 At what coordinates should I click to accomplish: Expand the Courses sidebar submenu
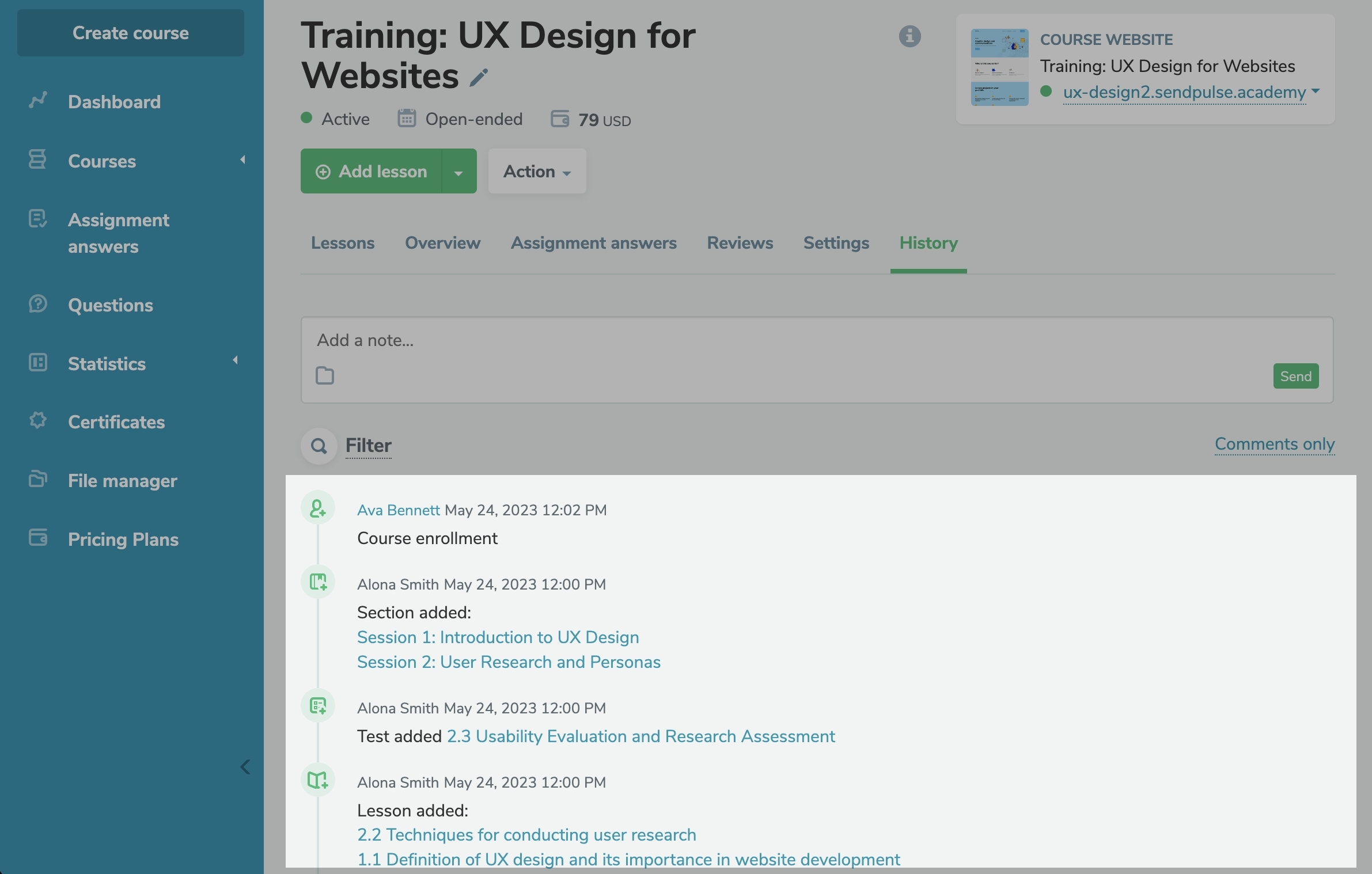click(x=242, y=160)
